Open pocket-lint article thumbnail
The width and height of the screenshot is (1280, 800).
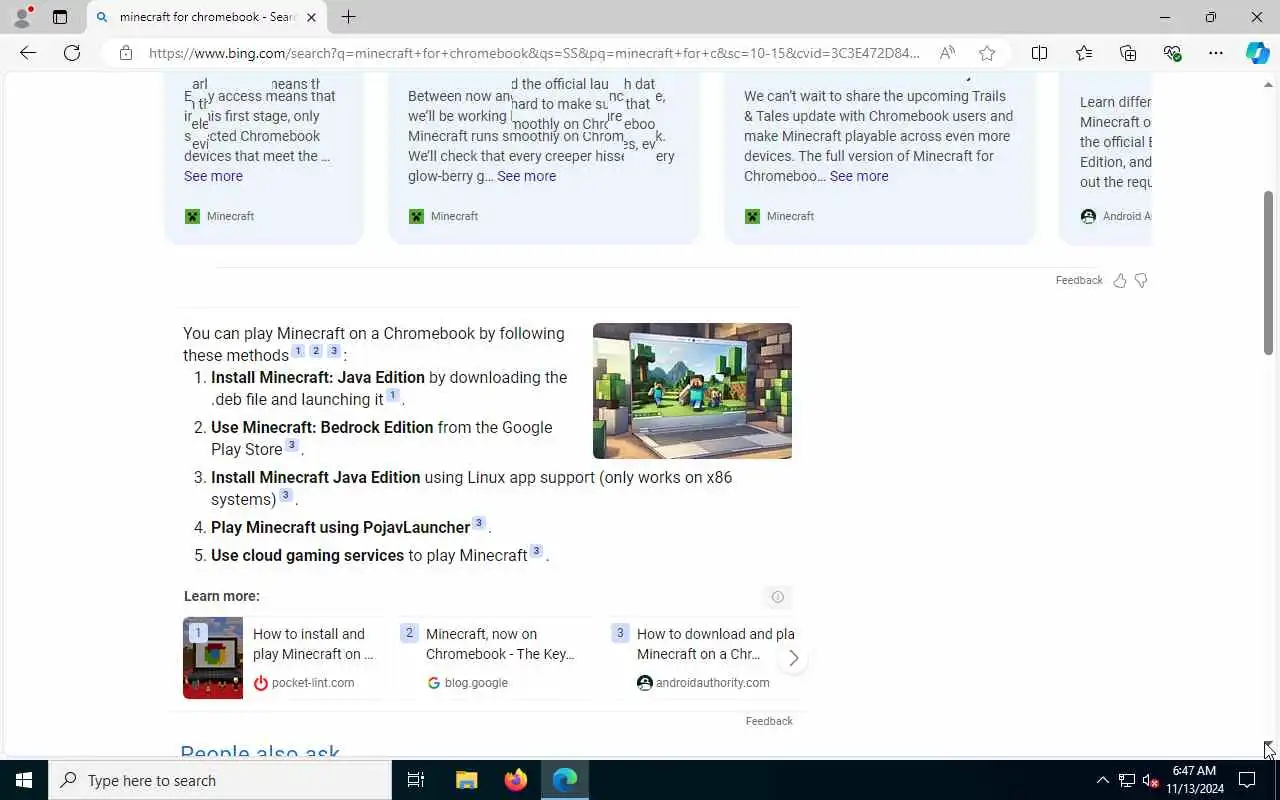213,658
